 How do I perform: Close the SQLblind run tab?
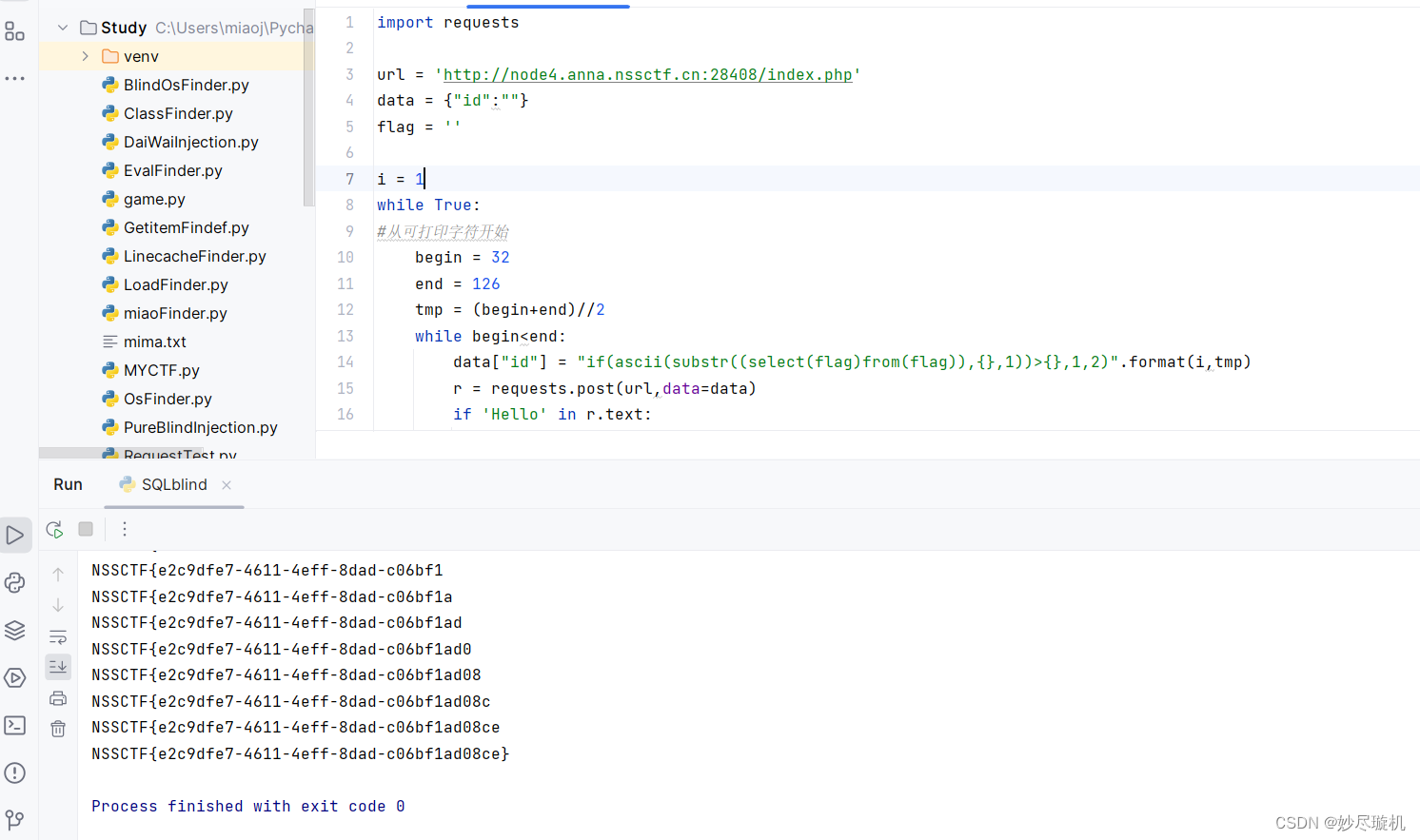coord(227,485)
